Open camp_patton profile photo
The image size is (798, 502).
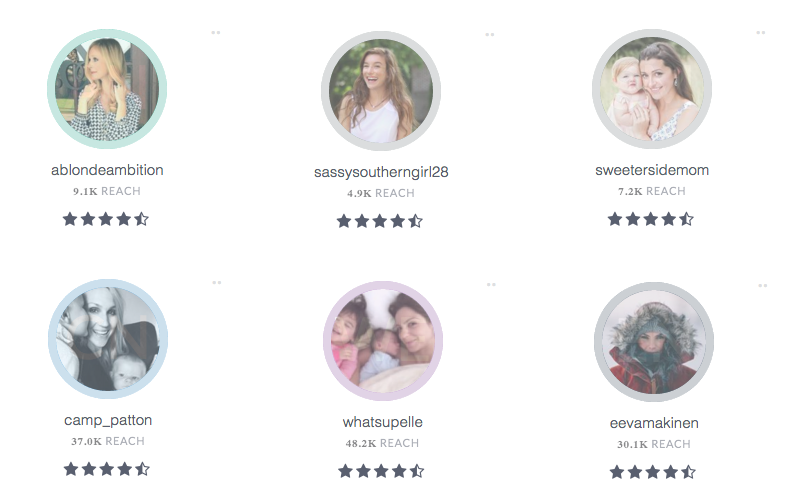(108, 339)
